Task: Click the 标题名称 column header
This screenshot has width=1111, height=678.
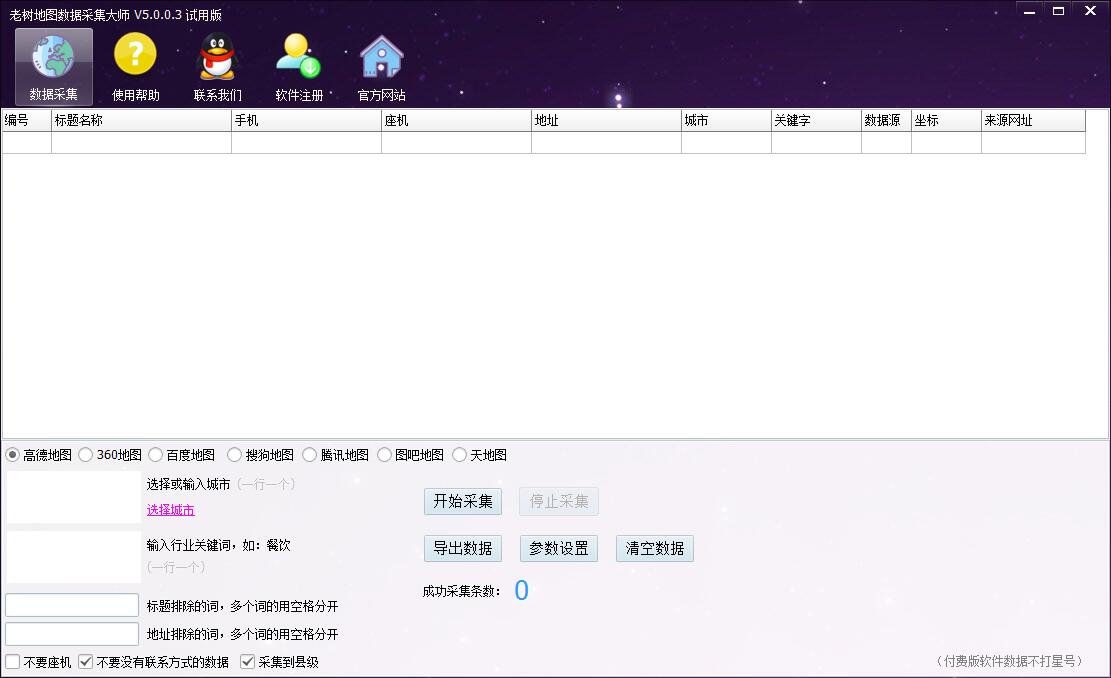Action: tap(140, 120)
